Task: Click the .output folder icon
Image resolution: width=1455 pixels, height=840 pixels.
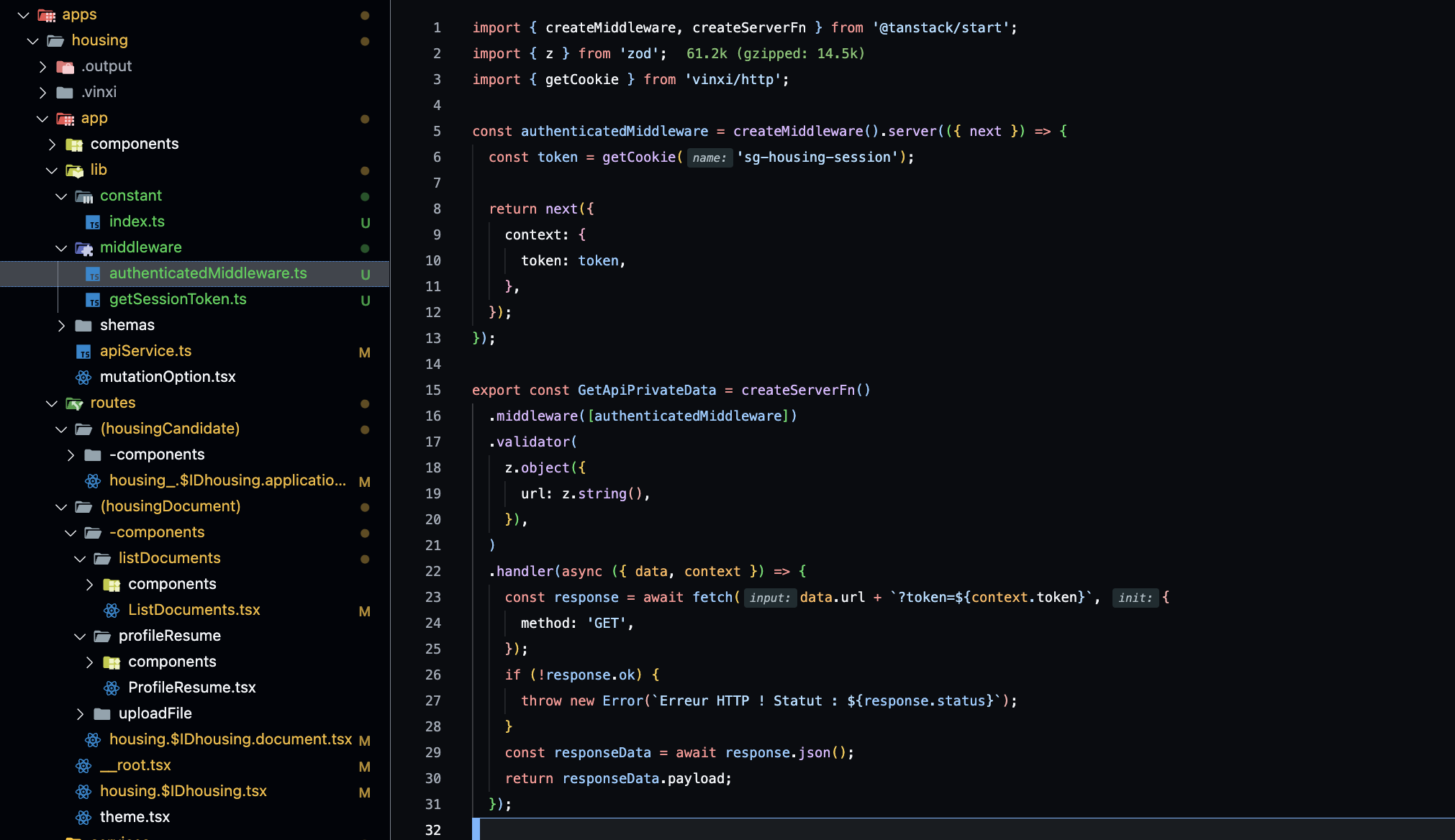Action: [x=65, y=67]
